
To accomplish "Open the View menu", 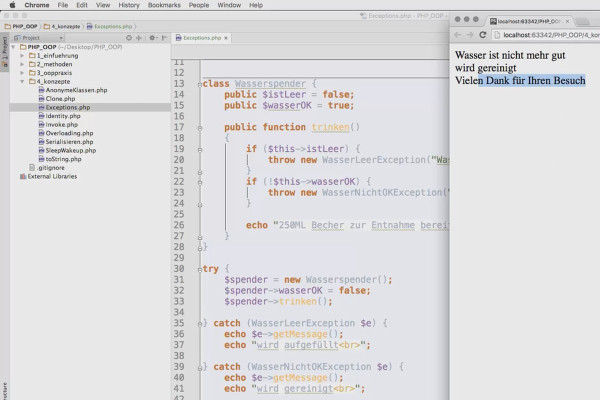I will point(103,5).
